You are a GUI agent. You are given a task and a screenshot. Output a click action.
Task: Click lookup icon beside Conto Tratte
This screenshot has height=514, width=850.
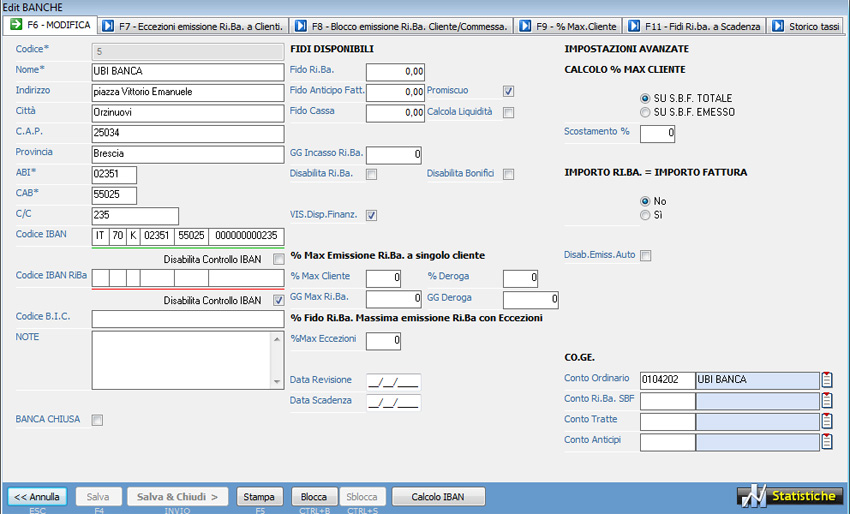pyautogui.click(x=827, y=421)
